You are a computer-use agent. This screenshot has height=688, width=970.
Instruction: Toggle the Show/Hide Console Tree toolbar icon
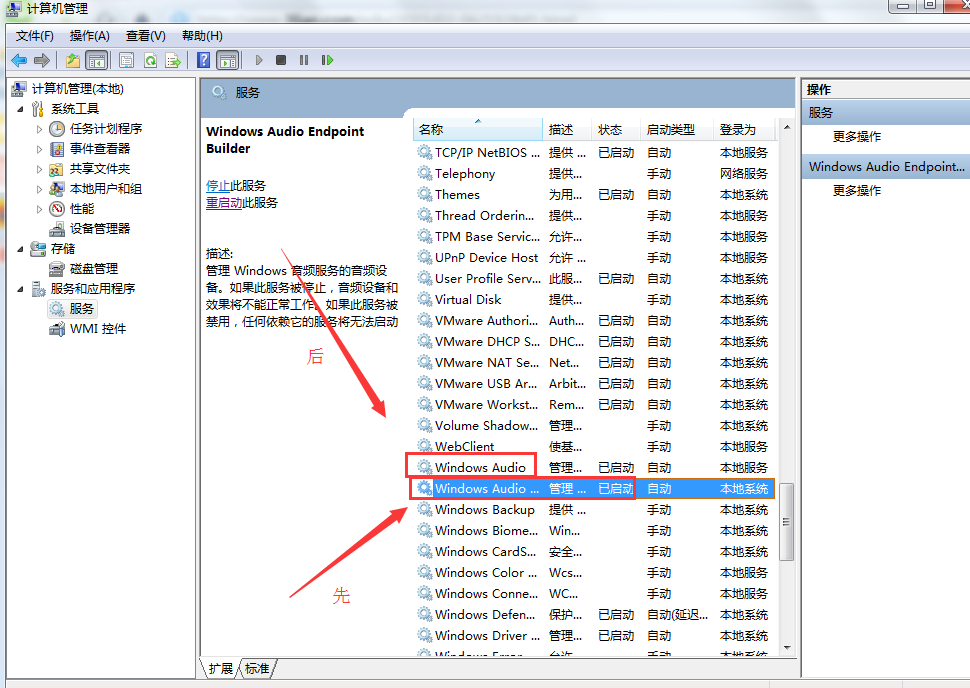point(97,60)
